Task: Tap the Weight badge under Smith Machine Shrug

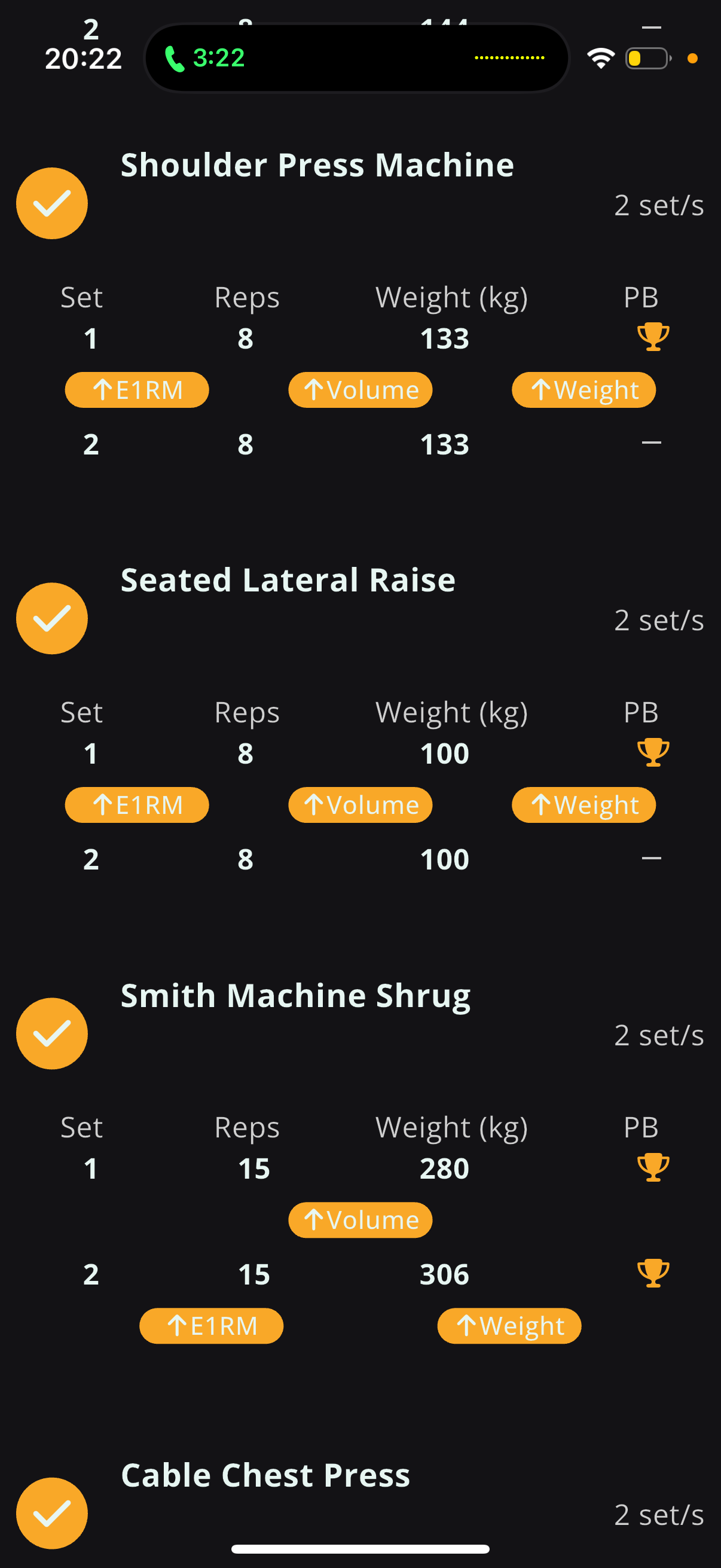Action: click(509, 1326)
